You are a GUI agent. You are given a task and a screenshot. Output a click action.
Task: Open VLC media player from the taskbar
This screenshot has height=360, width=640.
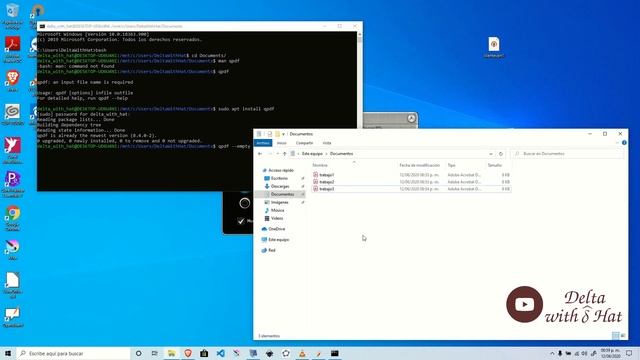(302, 353)
